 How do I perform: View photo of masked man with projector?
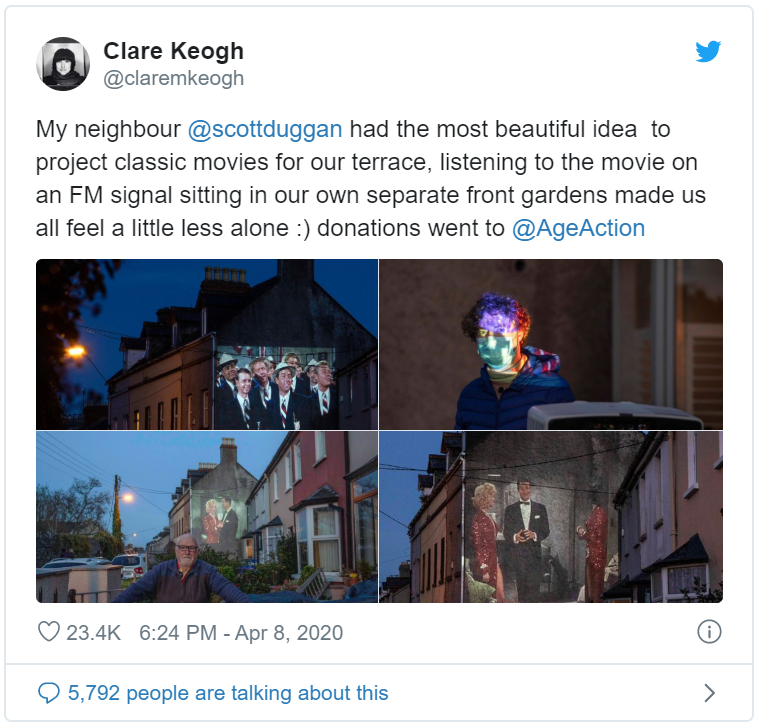[x=551, y=344]
